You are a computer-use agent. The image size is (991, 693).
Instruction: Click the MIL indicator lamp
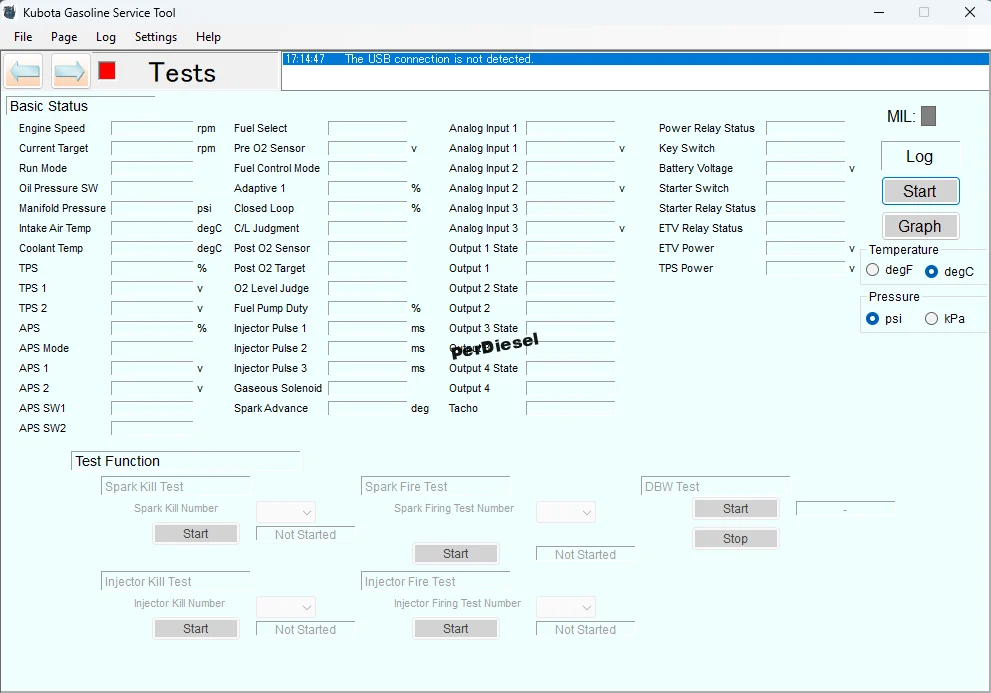click(928, 116)
